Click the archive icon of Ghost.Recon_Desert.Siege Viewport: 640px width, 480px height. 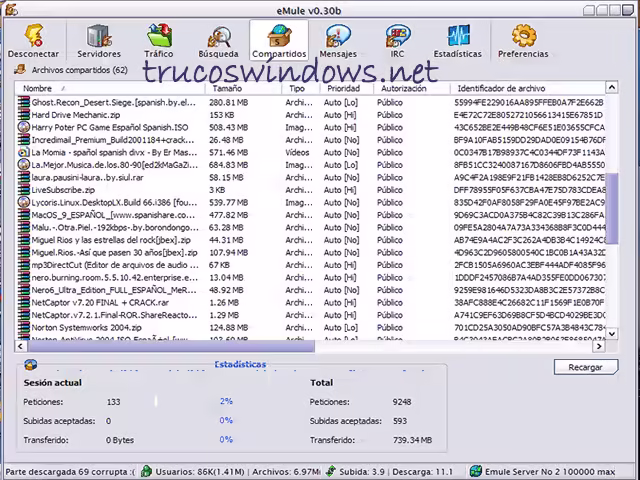[24, 102]
